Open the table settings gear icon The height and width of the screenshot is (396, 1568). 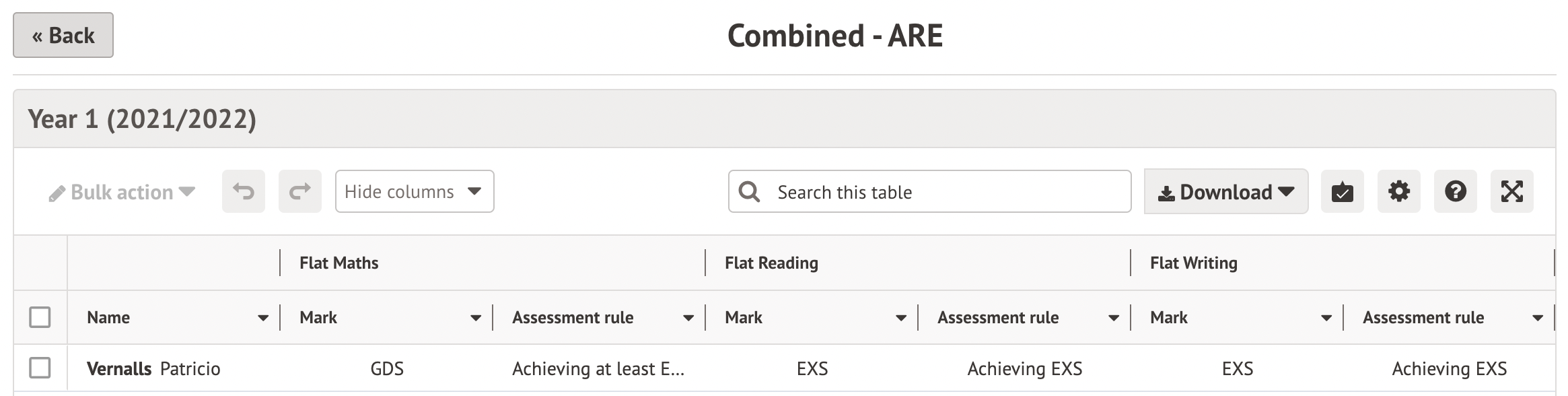click(x=1398, y=192)
